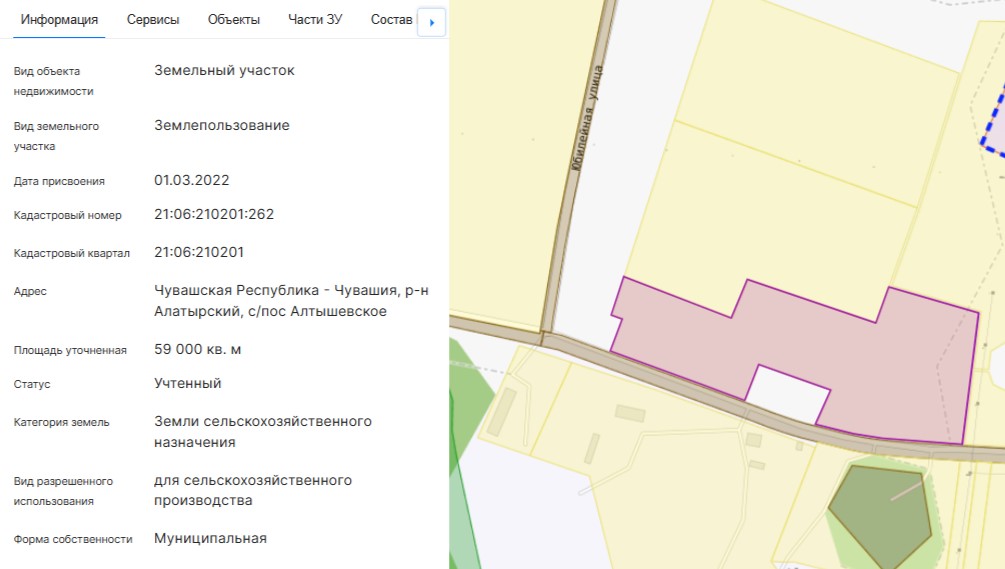Viewport: 1005px width, 569px height.
Task: Click the area value 59 000 кв. м
Action: (197, 349)
